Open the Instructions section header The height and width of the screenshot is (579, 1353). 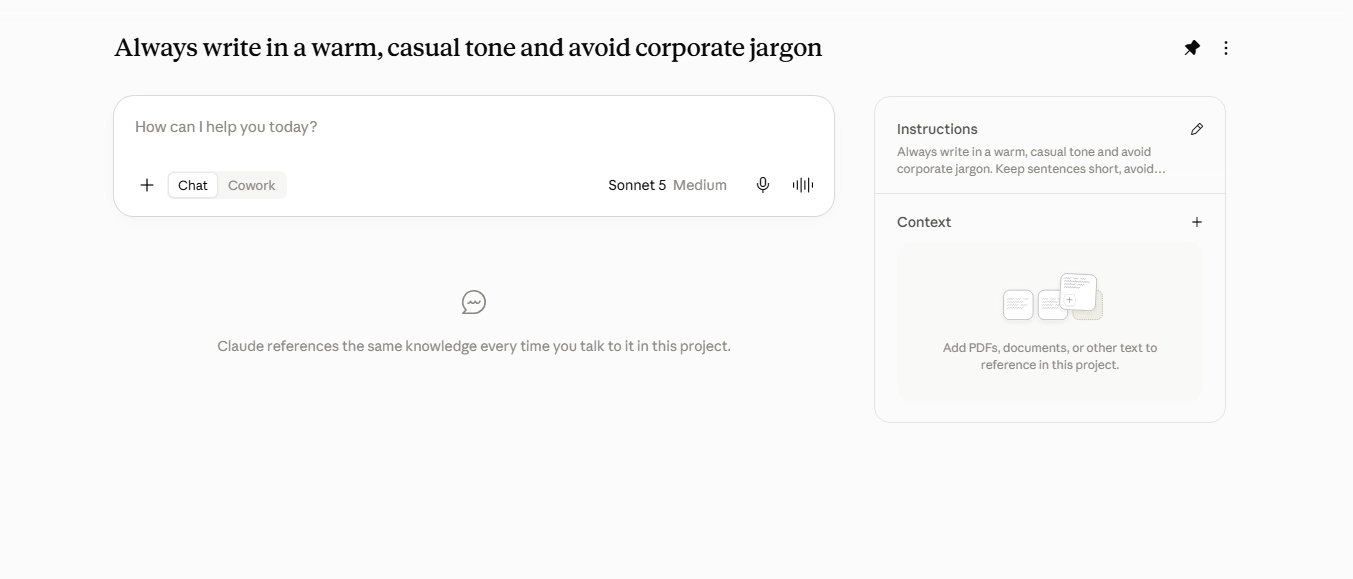click(x=937, y=129)
